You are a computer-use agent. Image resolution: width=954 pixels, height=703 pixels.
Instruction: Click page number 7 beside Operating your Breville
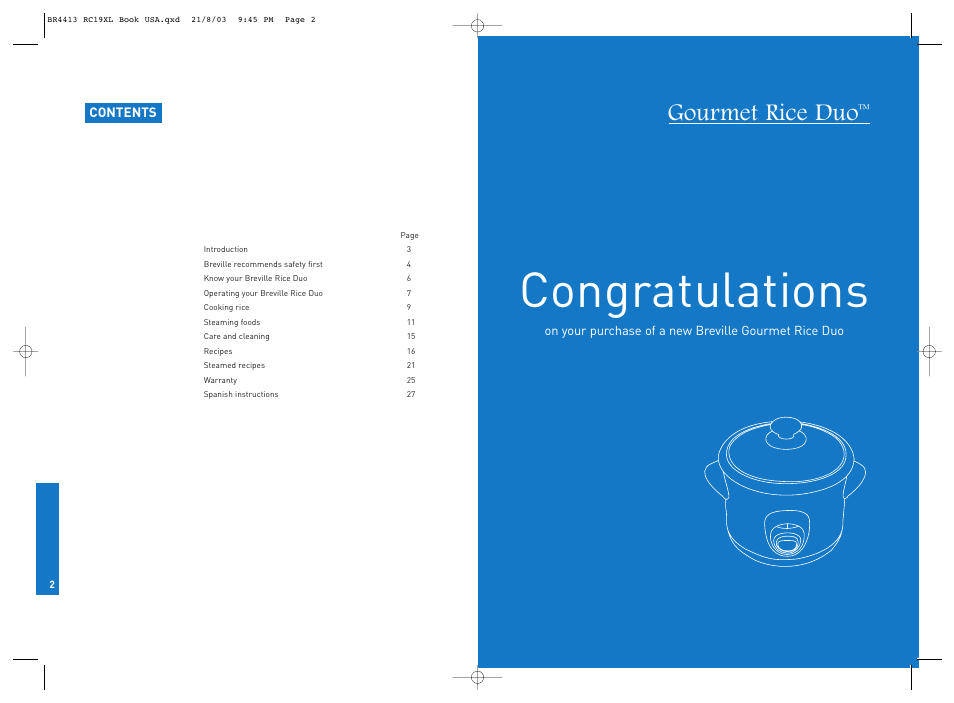tap(409, 293)
